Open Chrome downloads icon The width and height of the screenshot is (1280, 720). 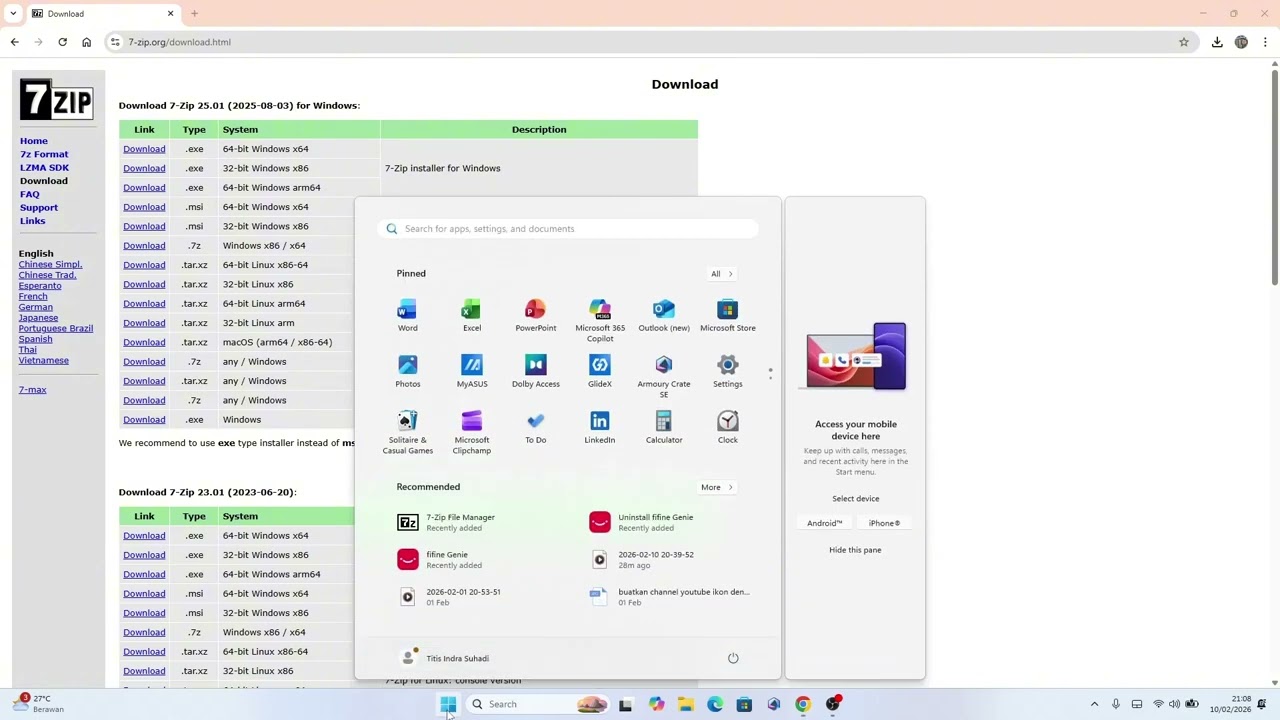click(x=1217, y=42)
